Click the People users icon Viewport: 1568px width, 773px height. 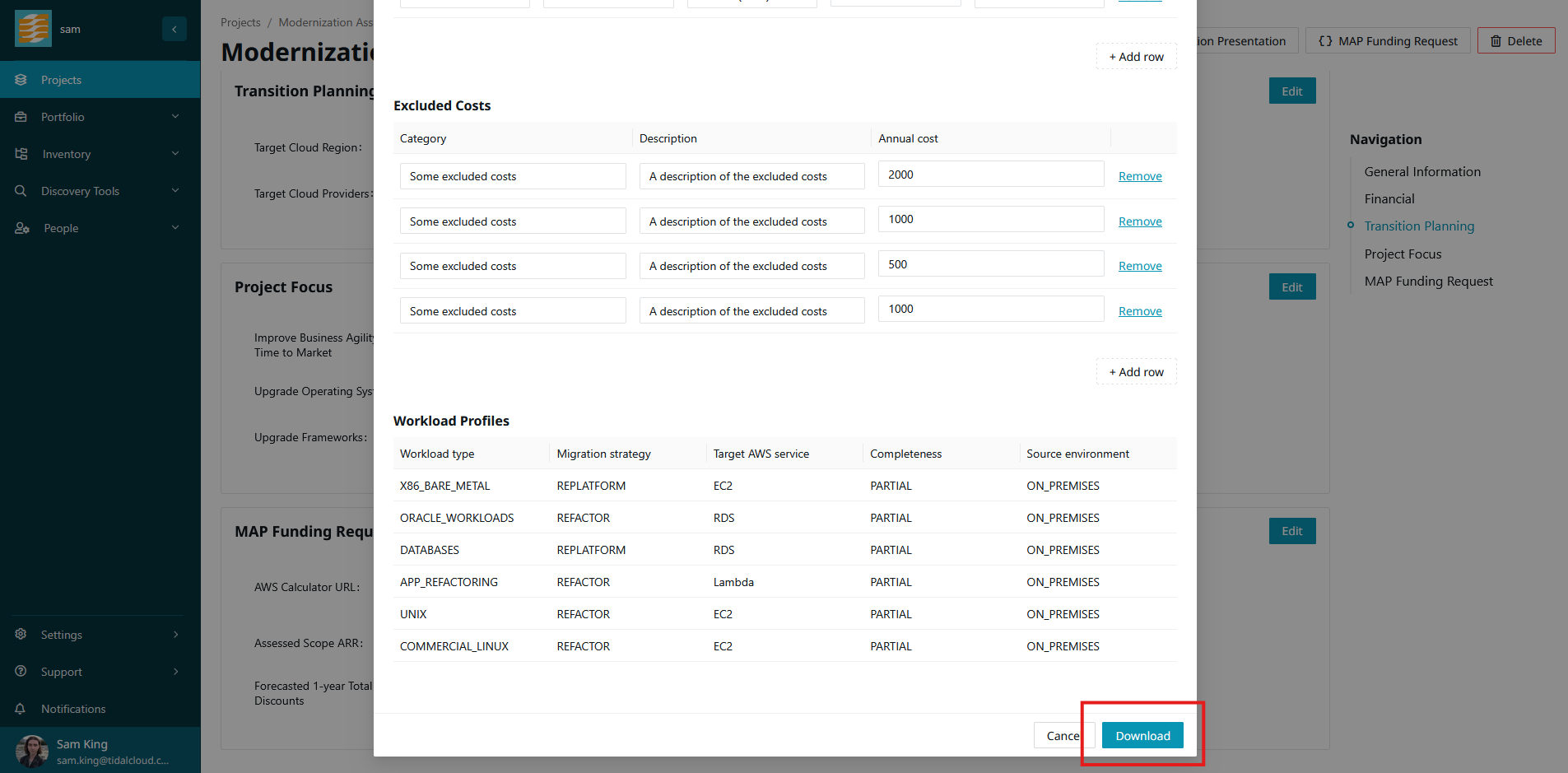22,228
